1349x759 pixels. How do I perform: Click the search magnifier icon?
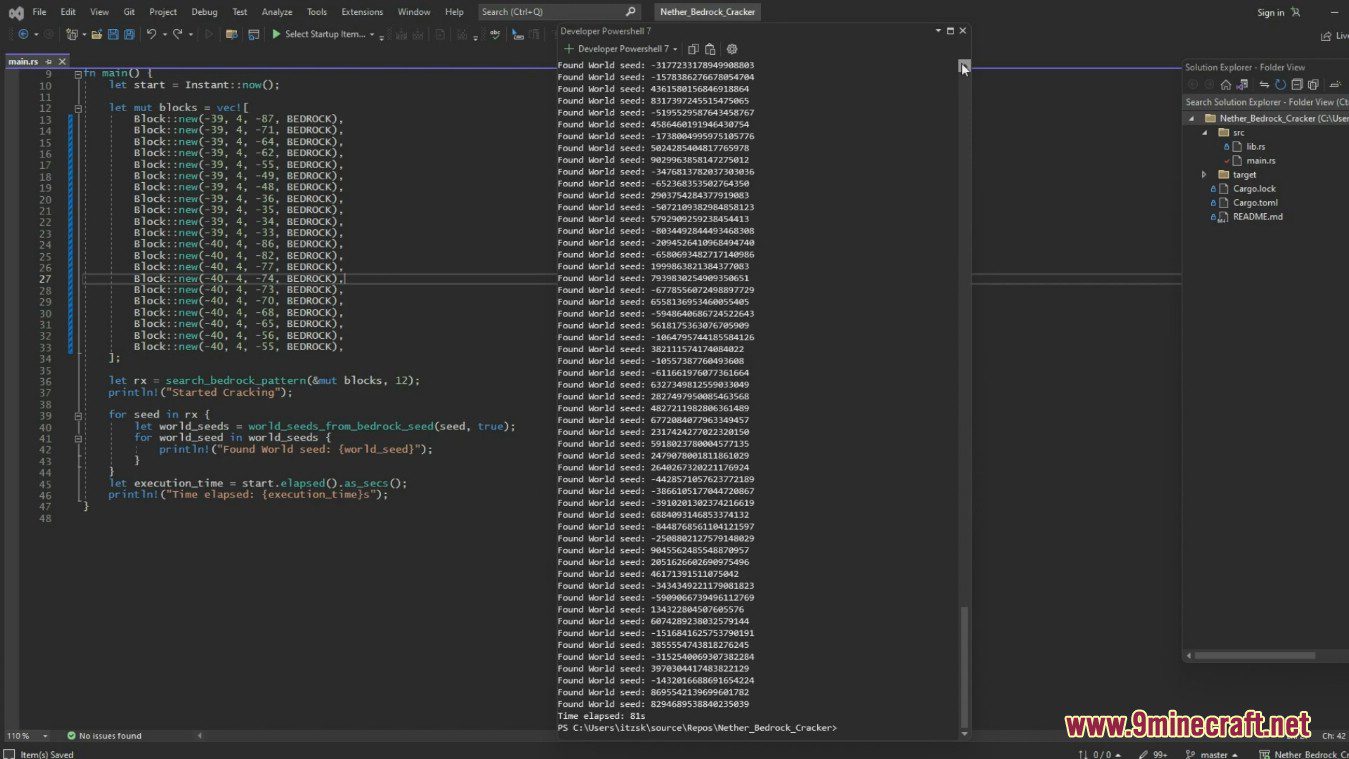tap(630, 12)
